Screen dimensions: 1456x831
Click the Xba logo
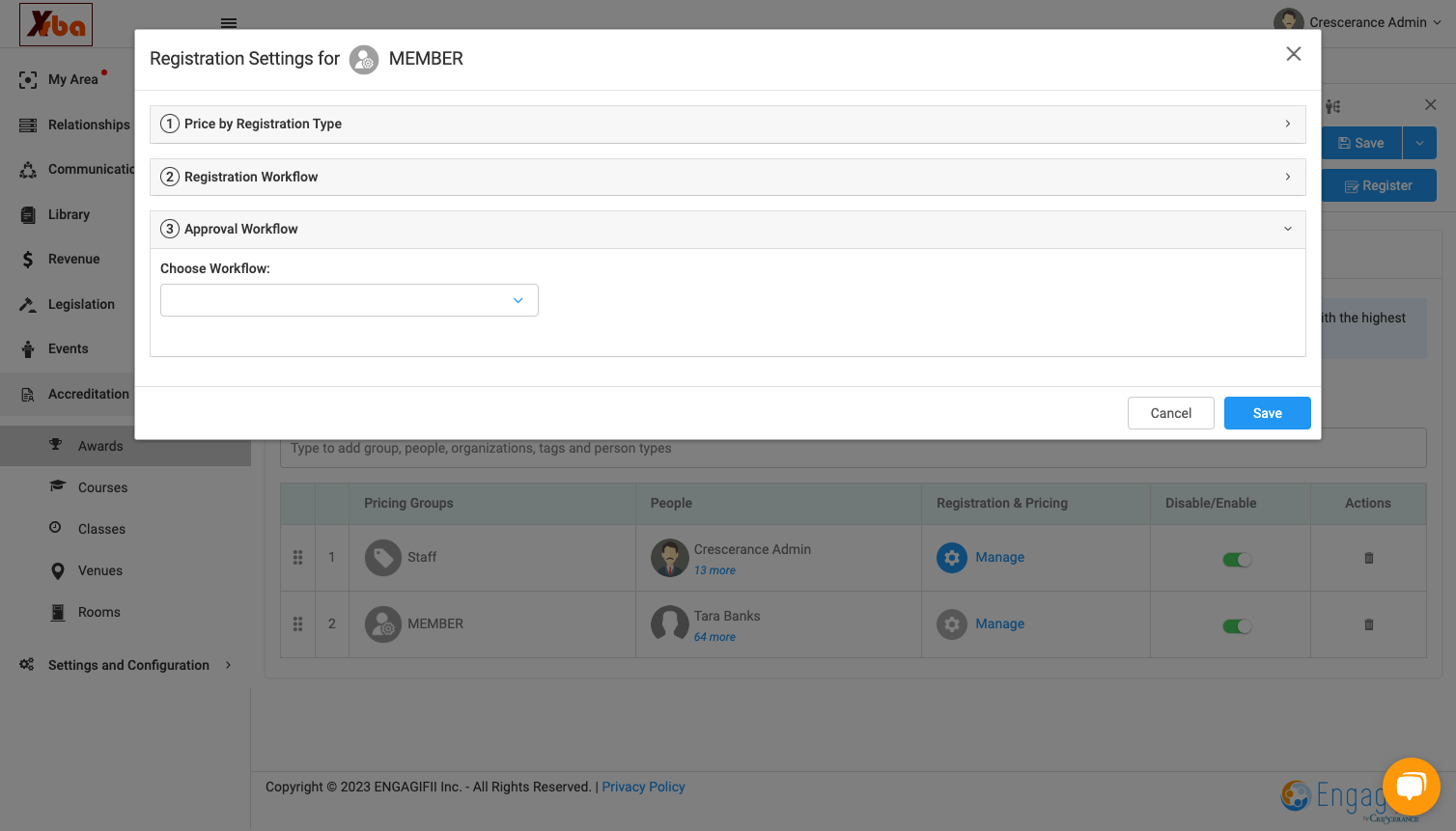tap(56, 24)
